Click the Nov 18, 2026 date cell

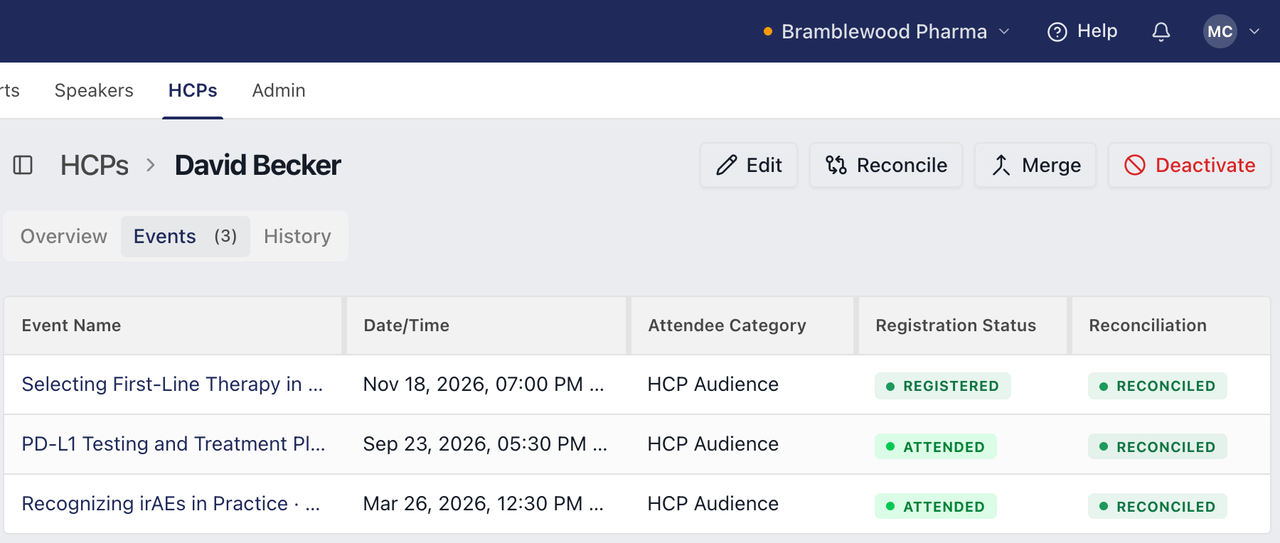coord(485,384)
